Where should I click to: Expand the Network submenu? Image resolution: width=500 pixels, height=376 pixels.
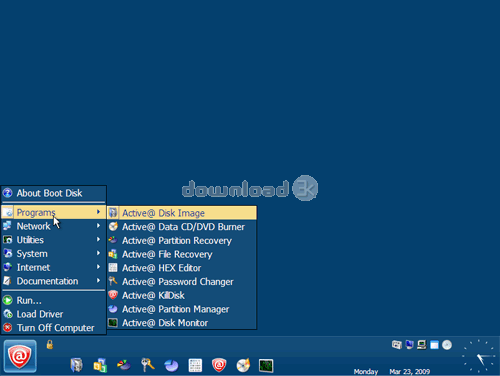click(x=53, y=226)
